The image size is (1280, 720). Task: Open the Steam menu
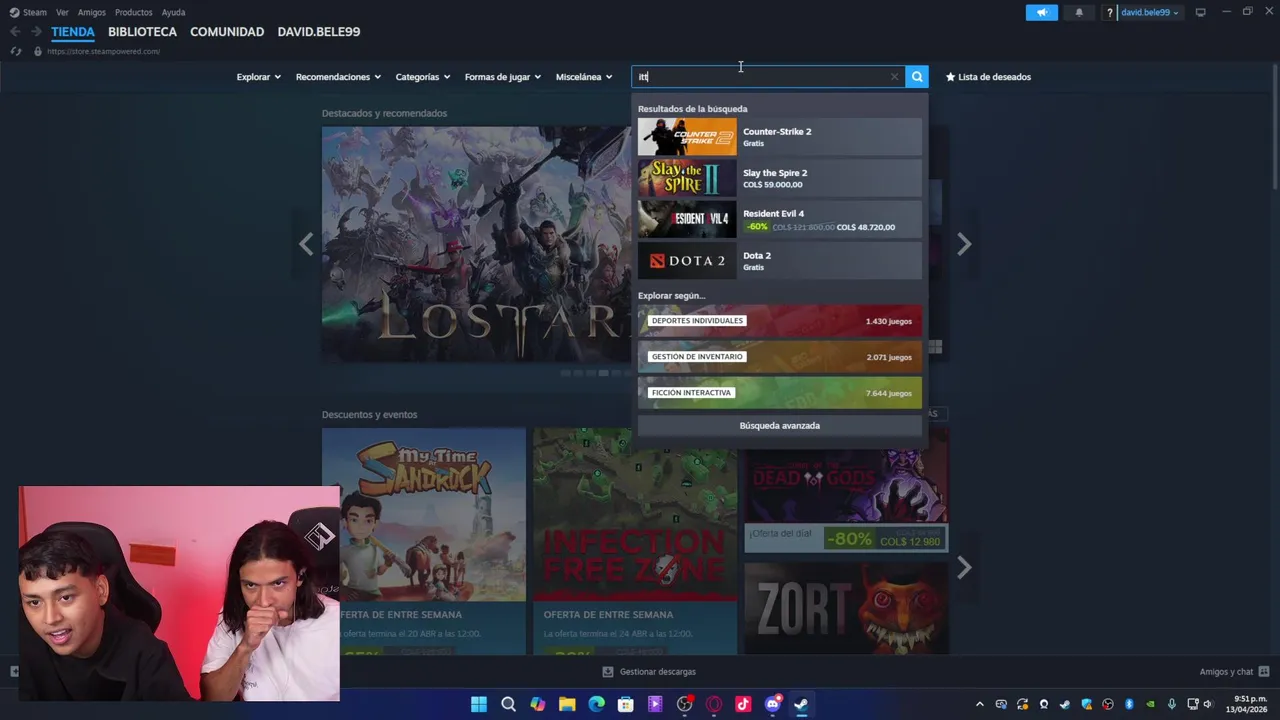(28, 12)
